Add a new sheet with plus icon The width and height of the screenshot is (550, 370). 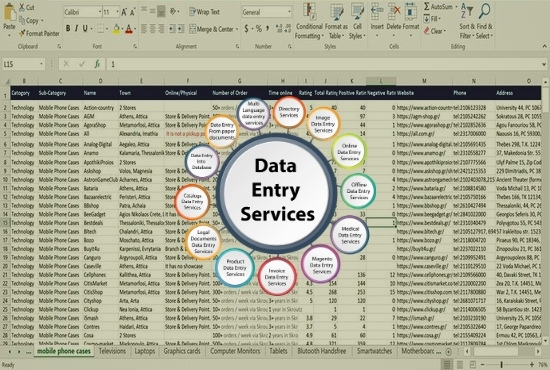tap(448, 351)
